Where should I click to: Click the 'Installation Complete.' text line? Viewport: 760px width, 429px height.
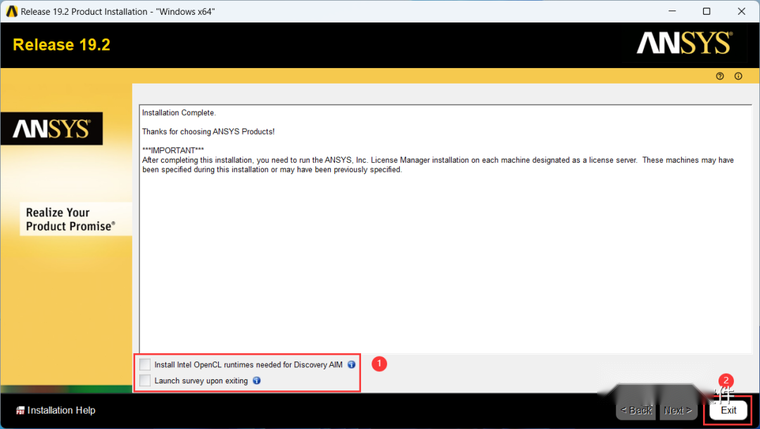click(179, 112)
